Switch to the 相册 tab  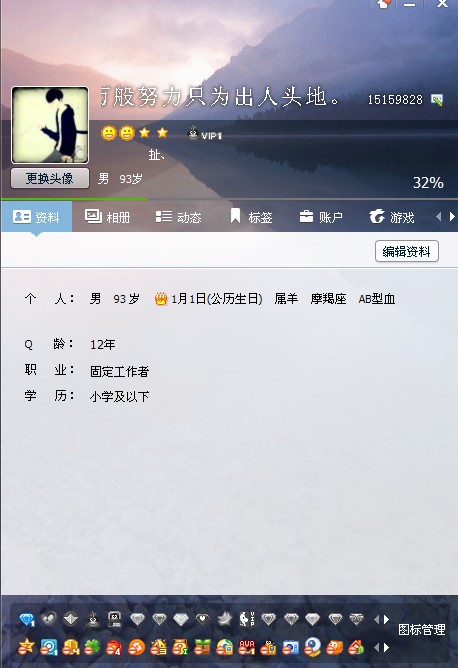107,217
